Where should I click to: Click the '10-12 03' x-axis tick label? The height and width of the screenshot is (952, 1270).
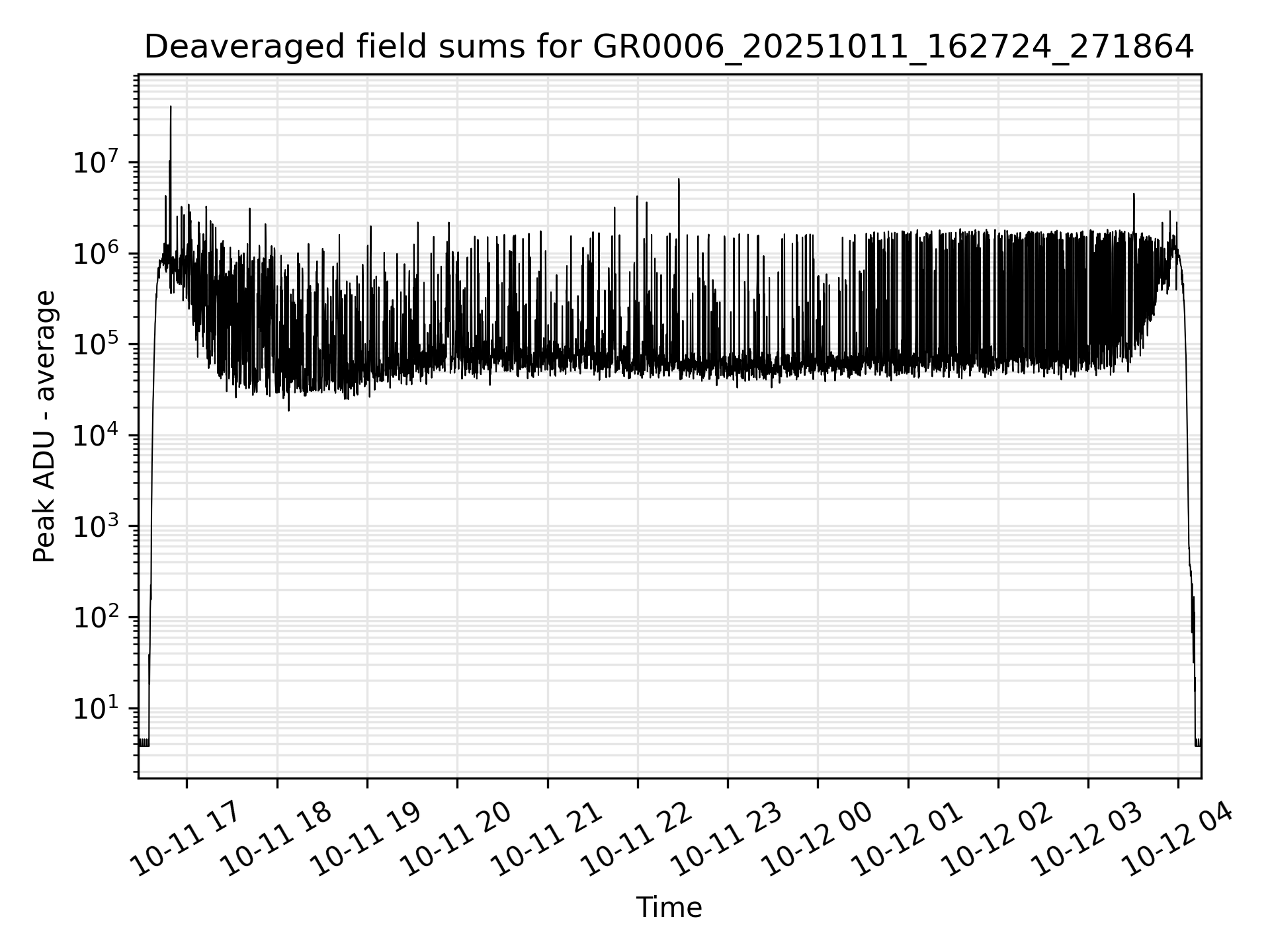tap(1085, 838)
